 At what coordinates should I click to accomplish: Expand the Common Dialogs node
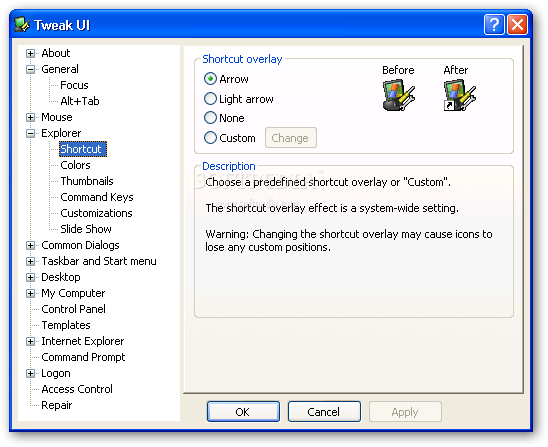[x=30, y=245]
